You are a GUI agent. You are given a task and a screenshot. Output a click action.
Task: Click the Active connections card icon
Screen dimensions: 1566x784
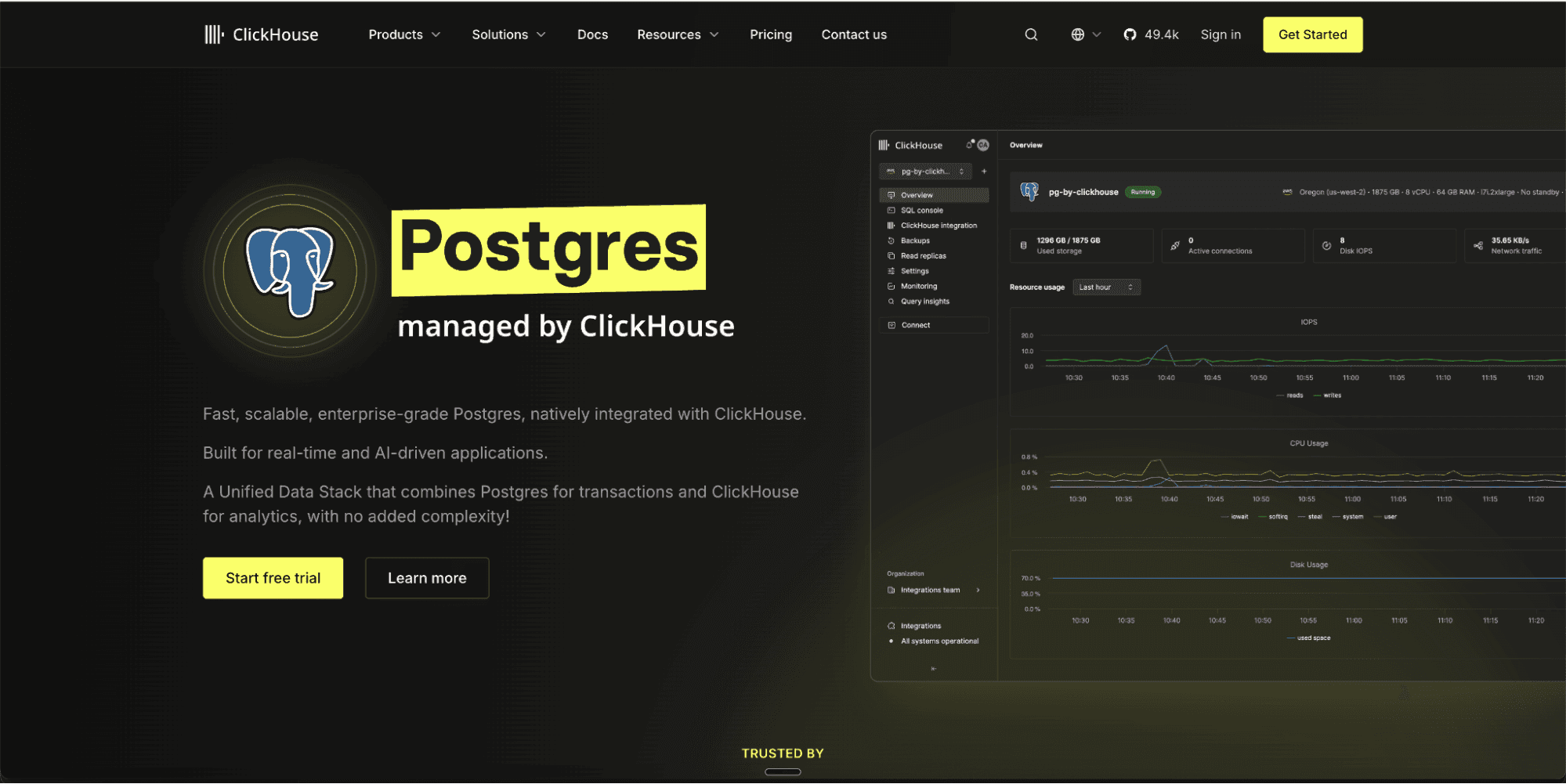click(1175, 246)
